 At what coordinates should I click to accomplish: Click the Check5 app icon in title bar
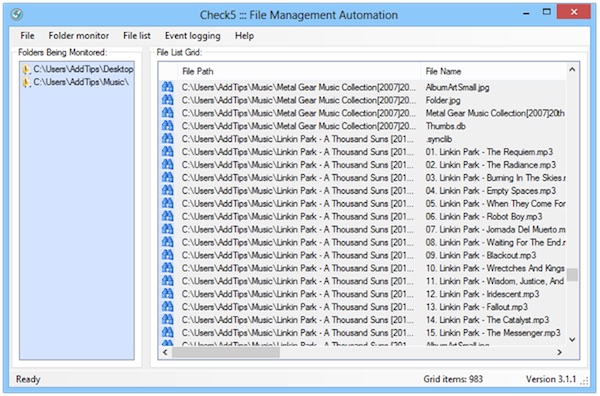(17, 15)
